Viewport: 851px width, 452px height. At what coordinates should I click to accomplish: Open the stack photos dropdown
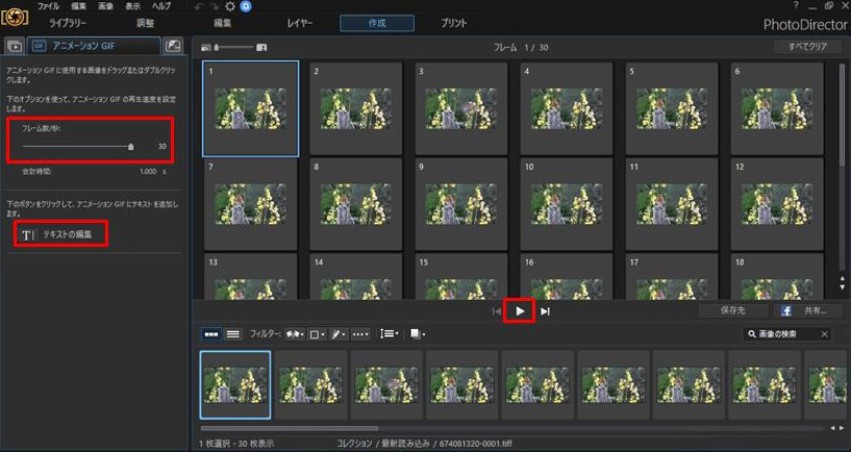point(417,334)
